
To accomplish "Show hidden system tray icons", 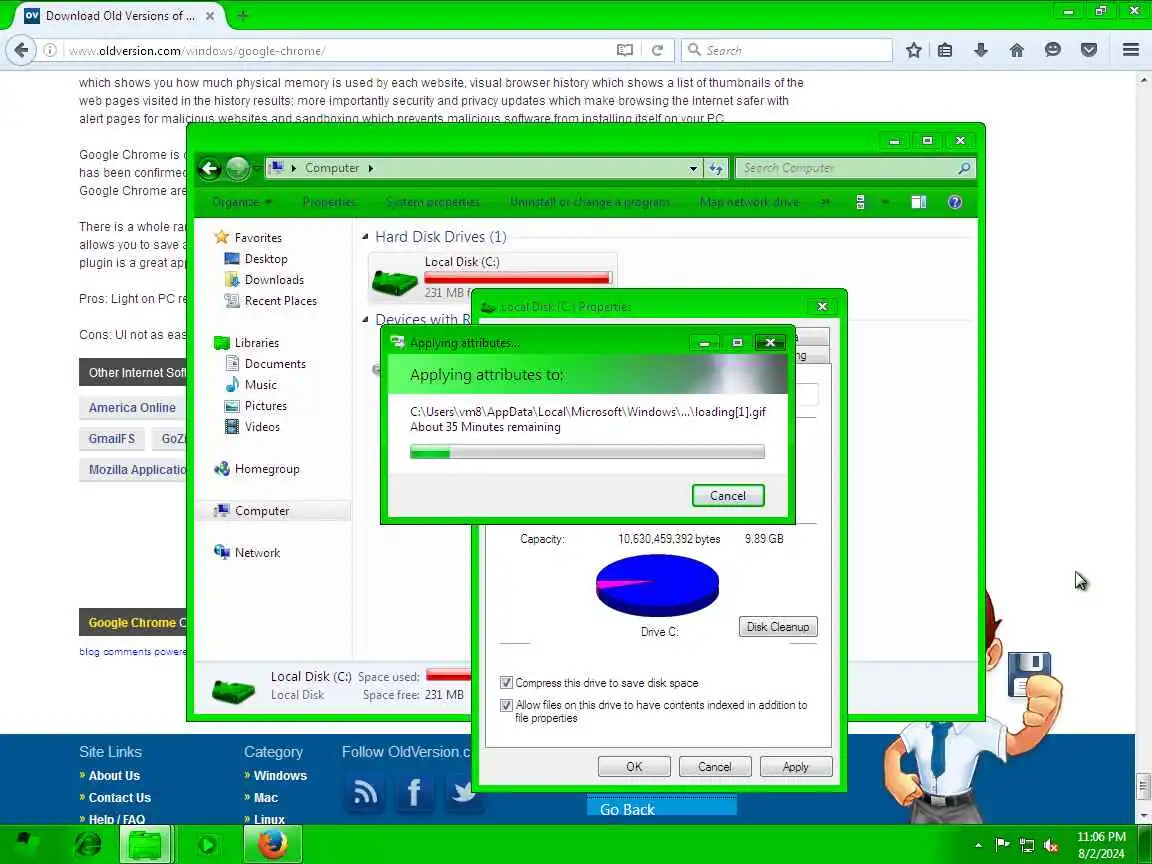I will tap(978, 846).
